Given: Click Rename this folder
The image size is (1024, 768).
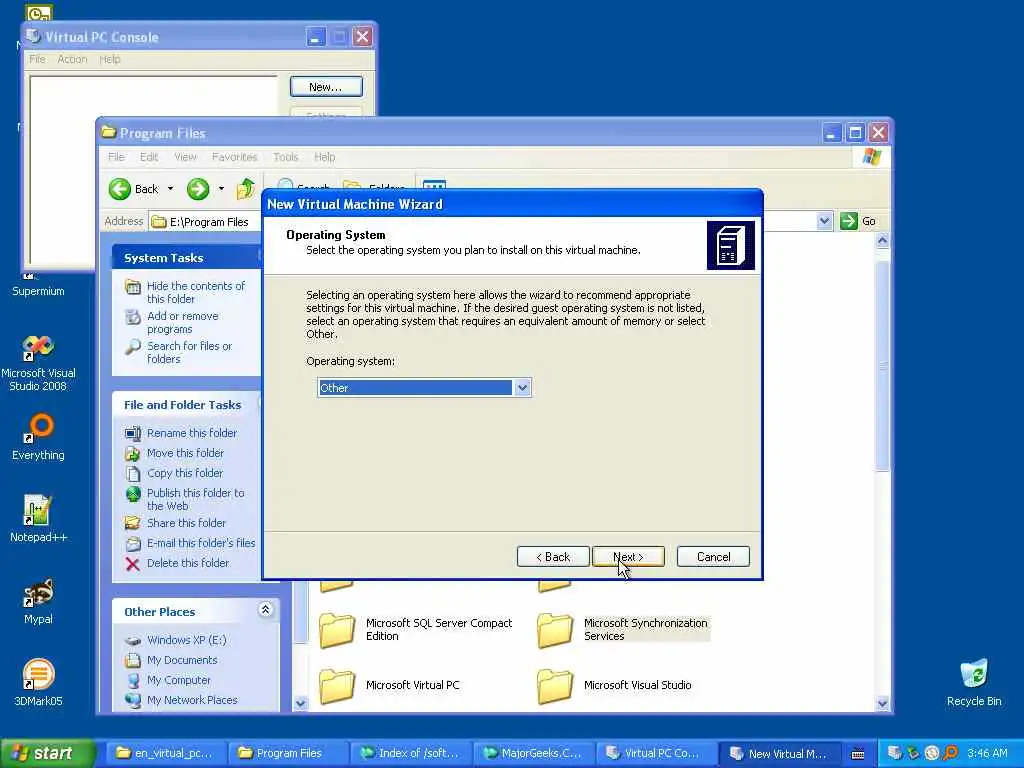Looking at the screenshot, I should point(191,433).
